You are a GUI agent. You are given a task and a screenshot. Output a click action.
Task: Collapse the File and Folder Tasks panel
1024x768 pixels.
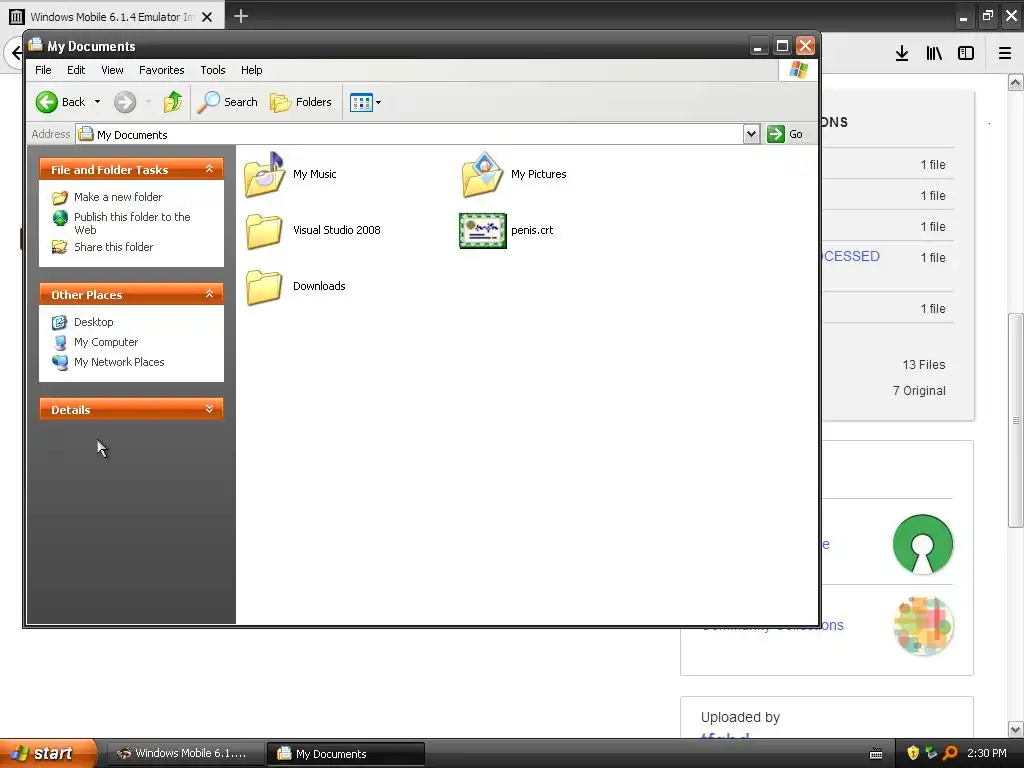click(x=209, y=169)
